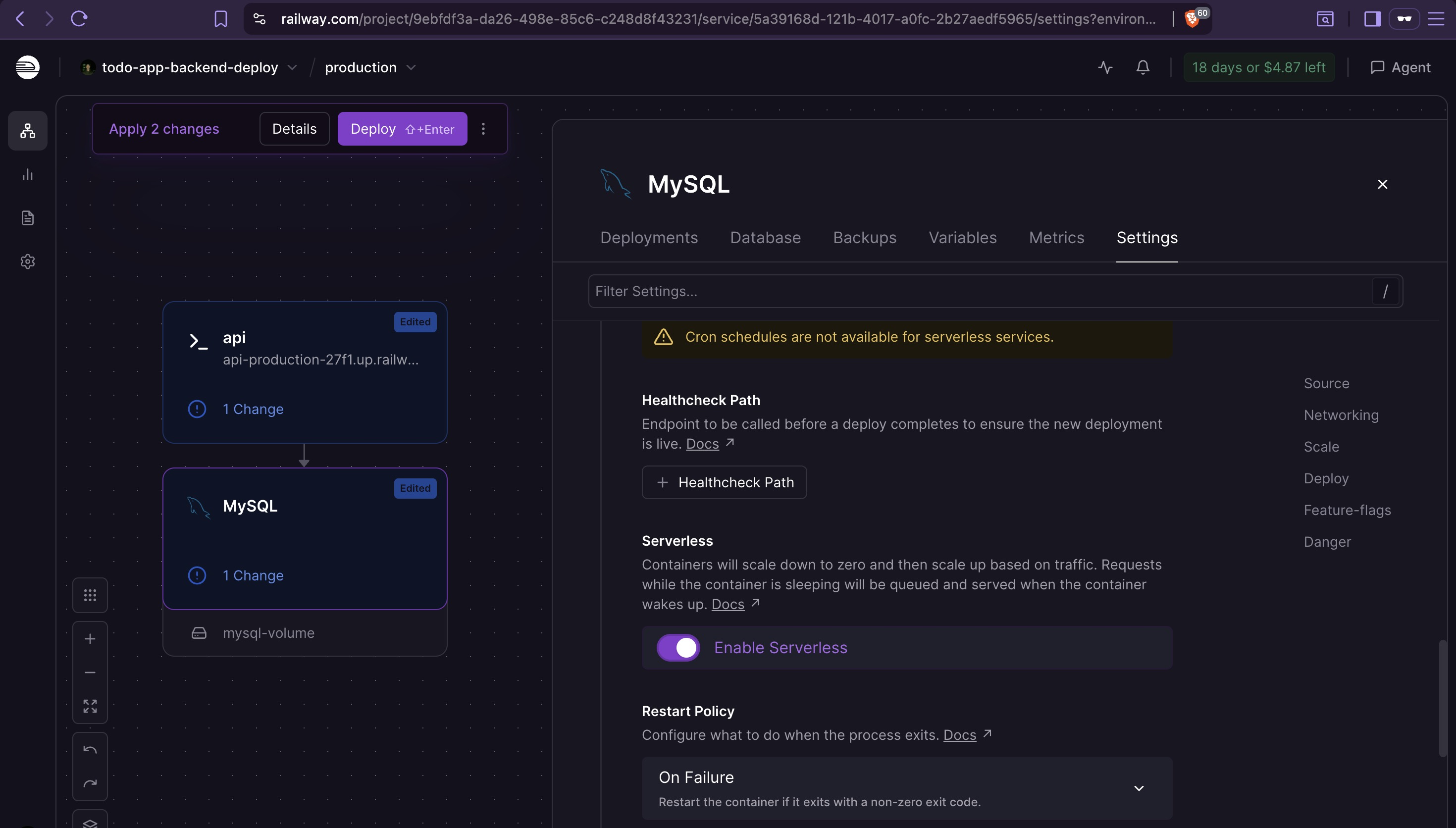Open the three-dot menu beside Deploy
This screenshot has width=1456, height=828.
pos(483,129)
